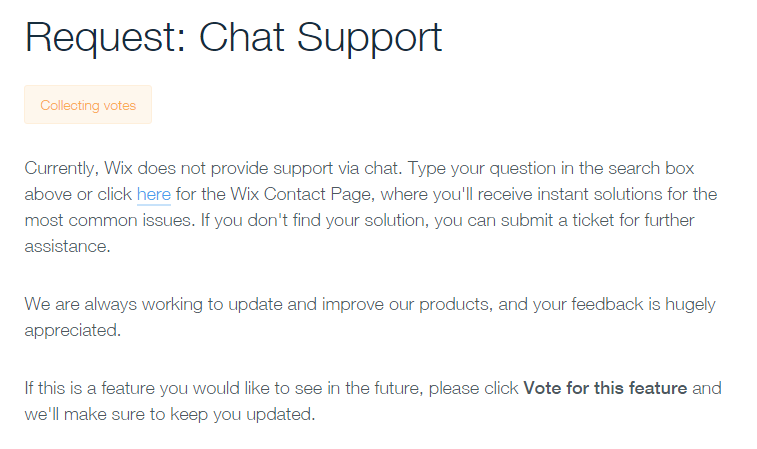Click the word "Request:" in the title
This screenshot has height=449, width=757.
click(105, 39)
